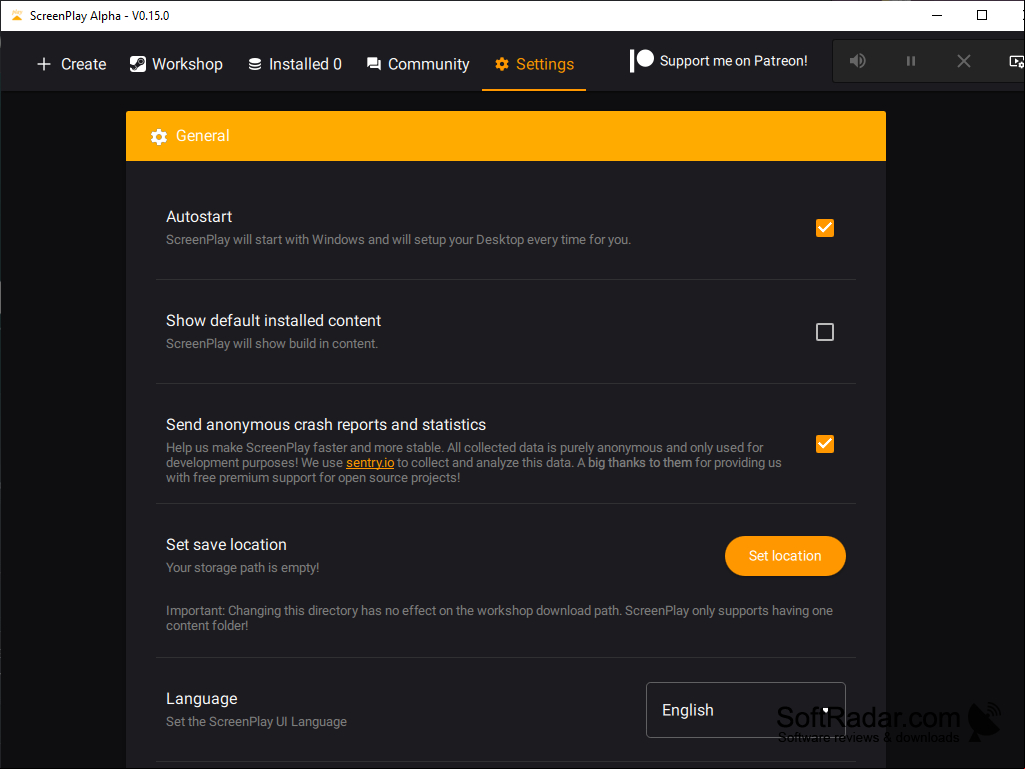Click the Community chat bubbles icon

[x=374, y=64]
